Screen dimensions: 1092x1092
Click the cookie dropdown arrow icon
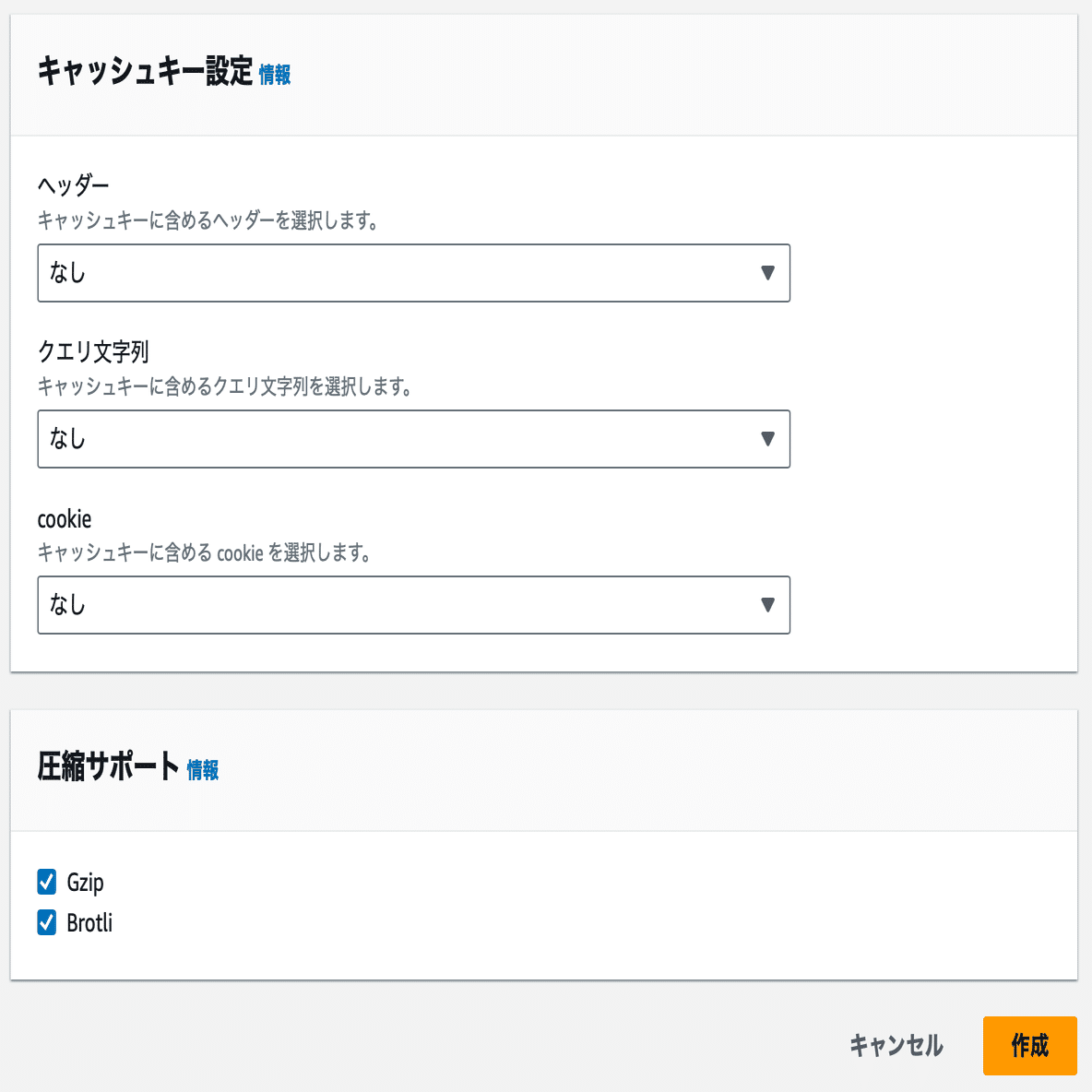click(768, 605)
